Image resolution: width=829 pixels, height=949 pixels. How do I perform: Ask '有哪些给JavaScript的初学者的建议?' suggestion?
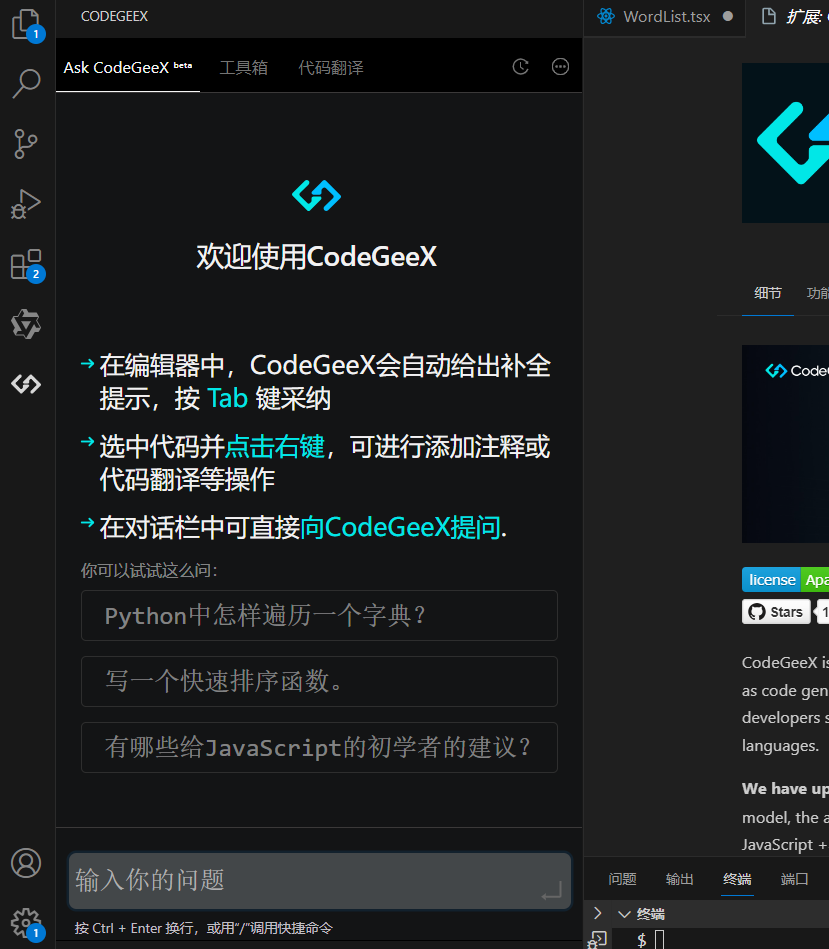click(x=319, y=747)
